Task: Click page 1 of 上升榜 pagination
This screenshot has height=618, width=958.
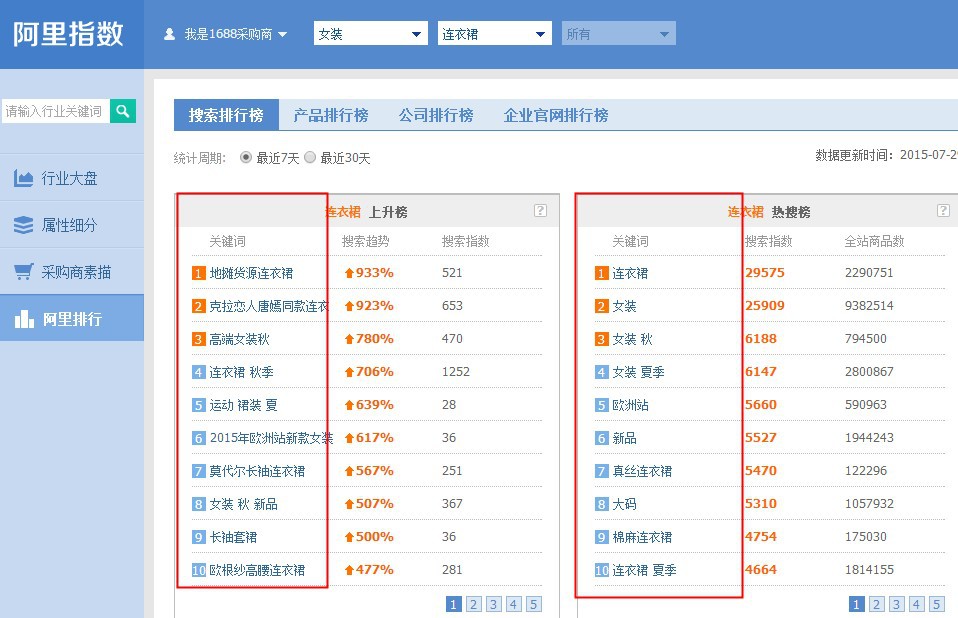Action: coord(453,605)
